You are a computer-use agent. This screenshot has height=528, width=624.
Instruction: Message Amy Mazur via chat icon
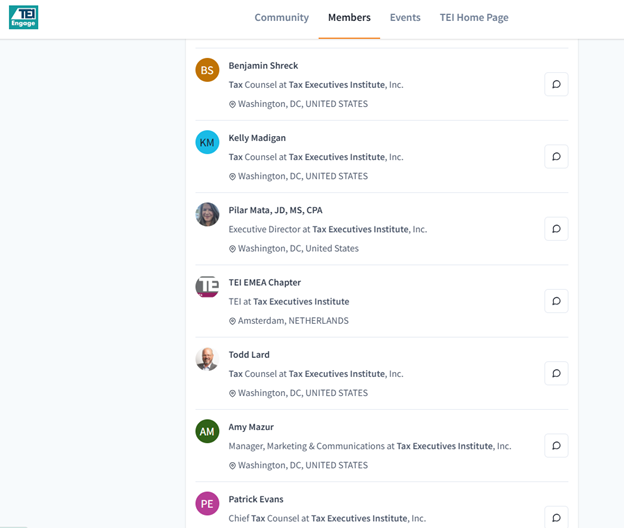click(556, 446)
